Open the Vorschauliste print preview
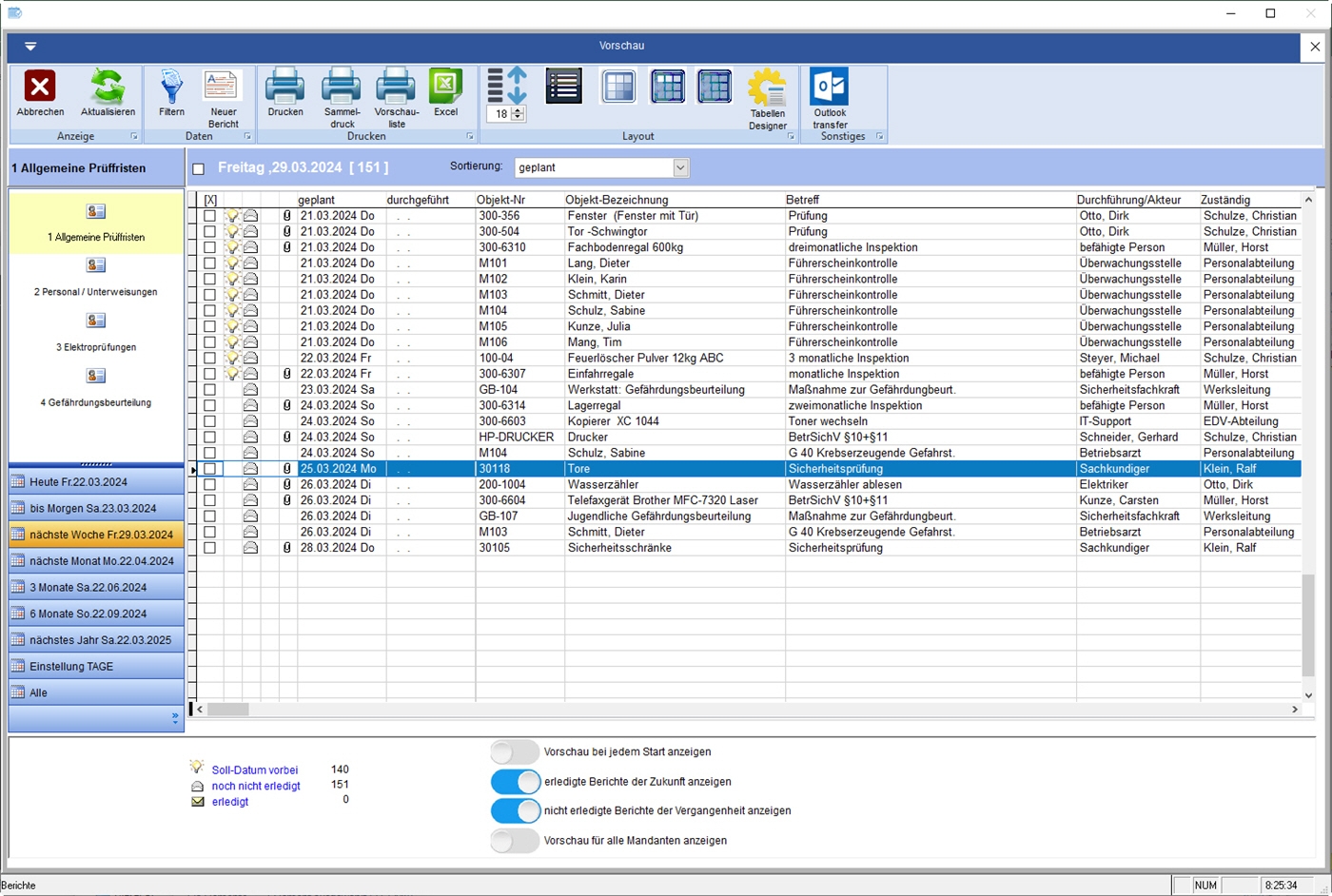1332x896 pixels. tap(396, 88)
